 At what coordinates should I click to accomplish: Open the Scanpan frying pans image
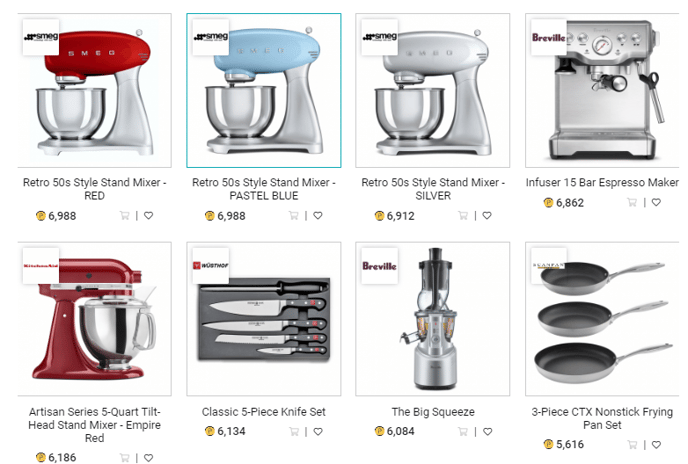coord(602,319)
